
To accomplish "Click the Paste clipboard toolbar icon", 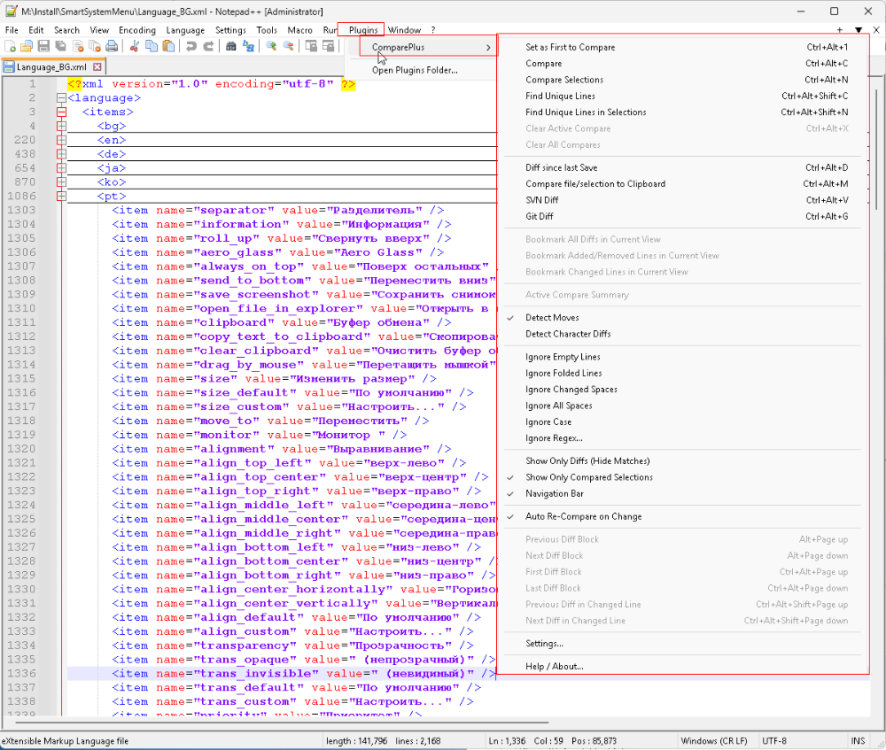I will click(x=168, y=46).
